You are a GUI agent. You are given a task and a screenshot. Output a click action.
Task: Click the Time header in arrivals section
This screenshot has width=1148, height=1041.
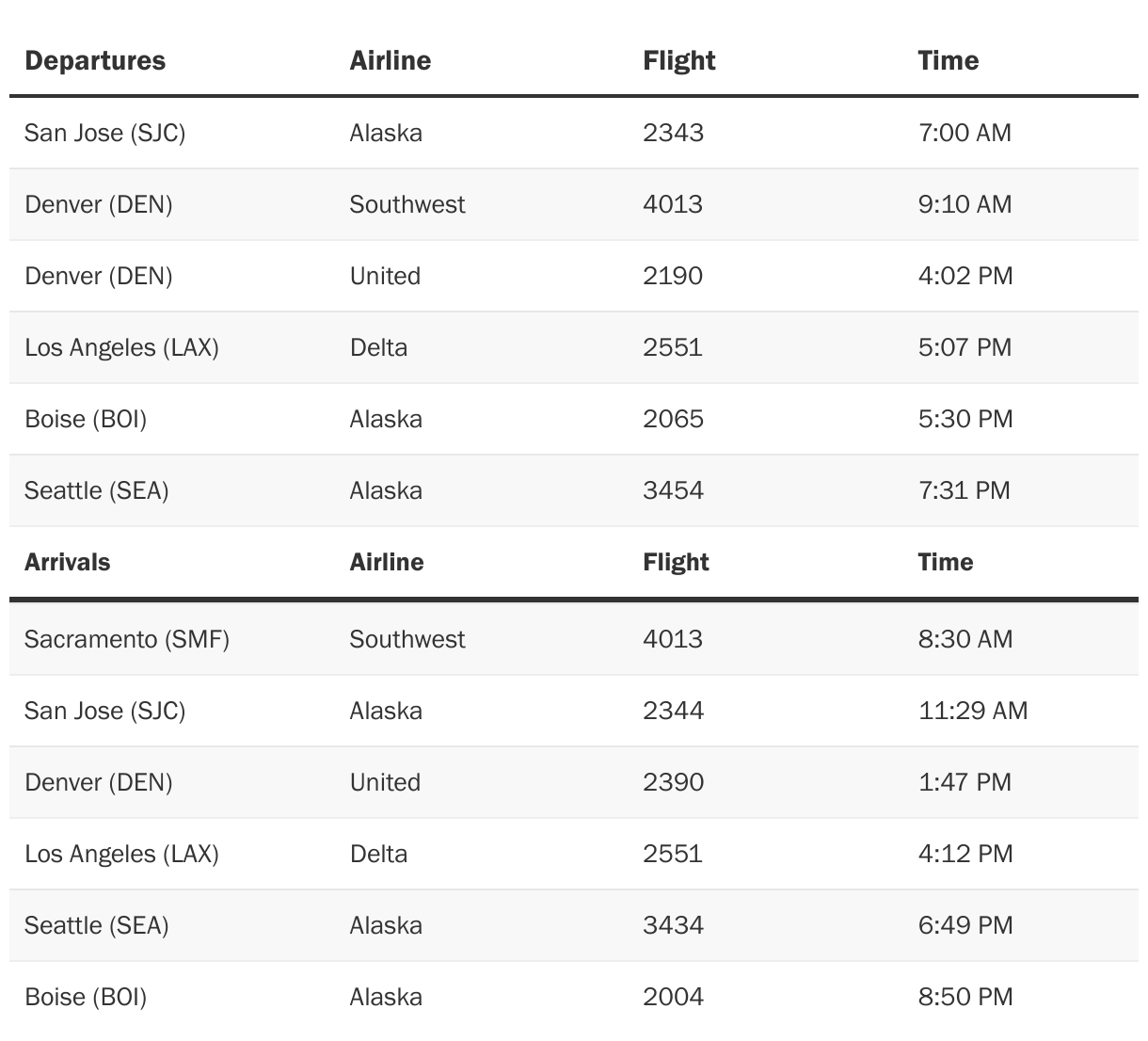(x=946, y=562)
